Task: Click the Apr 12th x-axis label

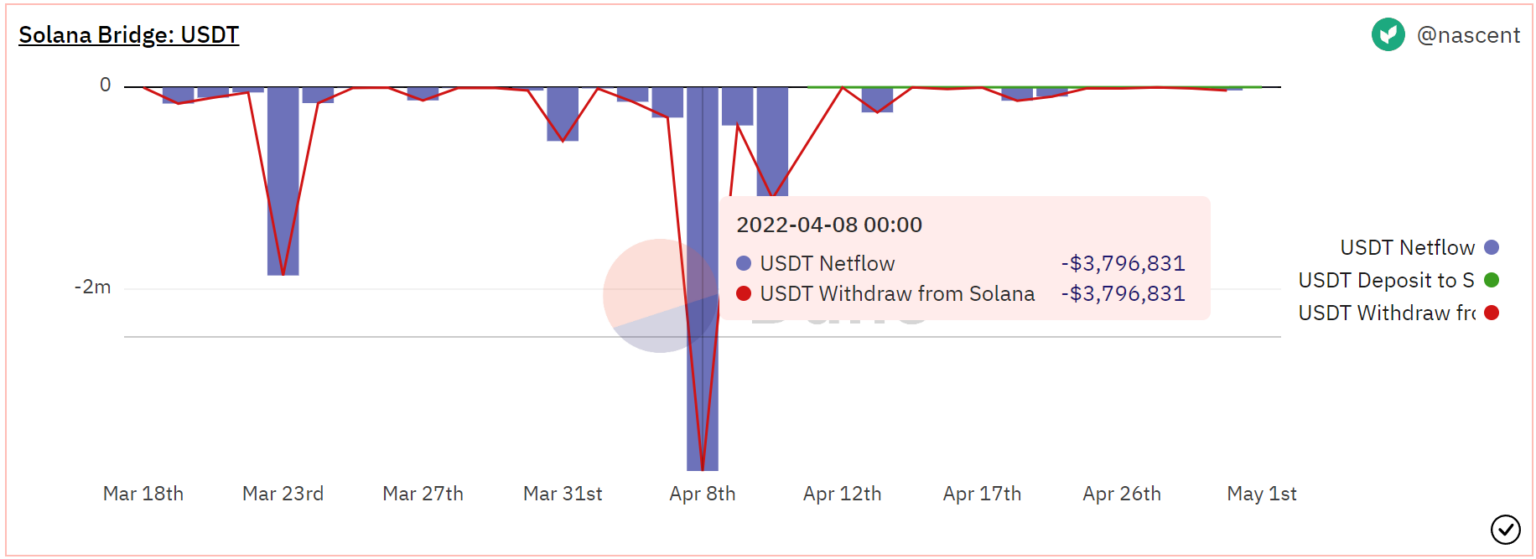Action: (842, 494)
